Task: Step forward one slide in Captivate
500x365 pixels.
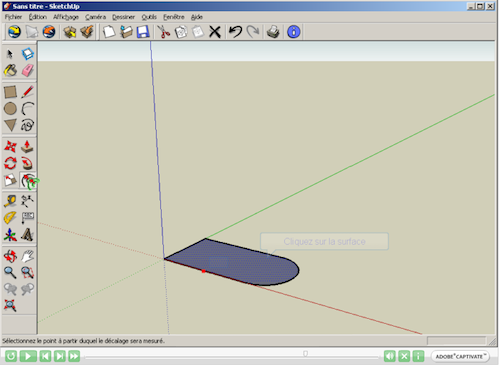Action: pyautogui.click(x=60, y=356)
